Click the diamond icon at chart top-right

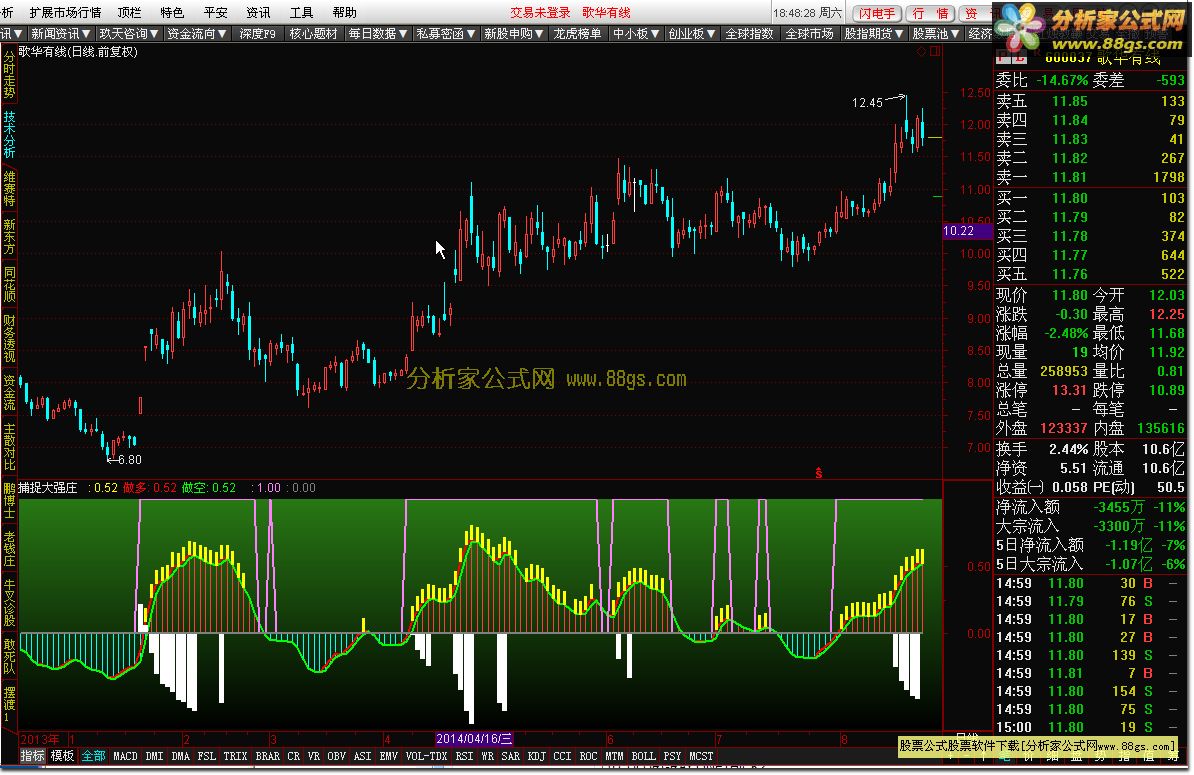click(921, 52)
